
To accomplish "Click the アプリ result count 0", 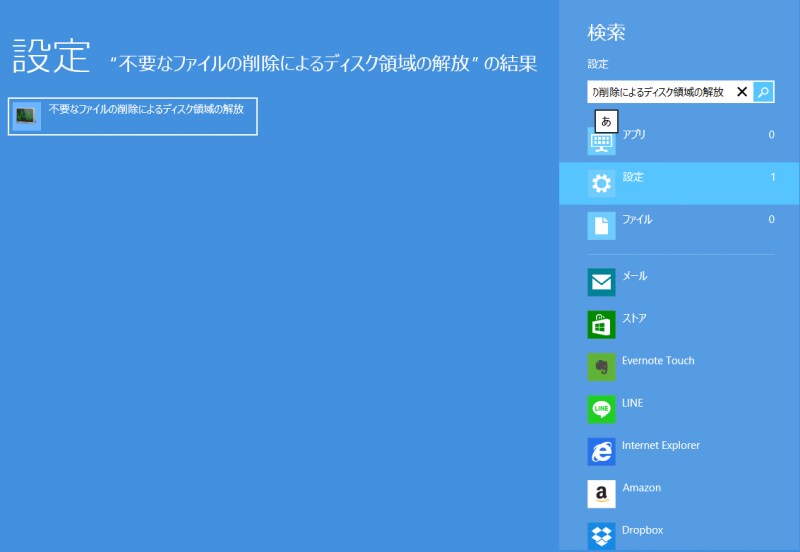I will tap(771, 135).
